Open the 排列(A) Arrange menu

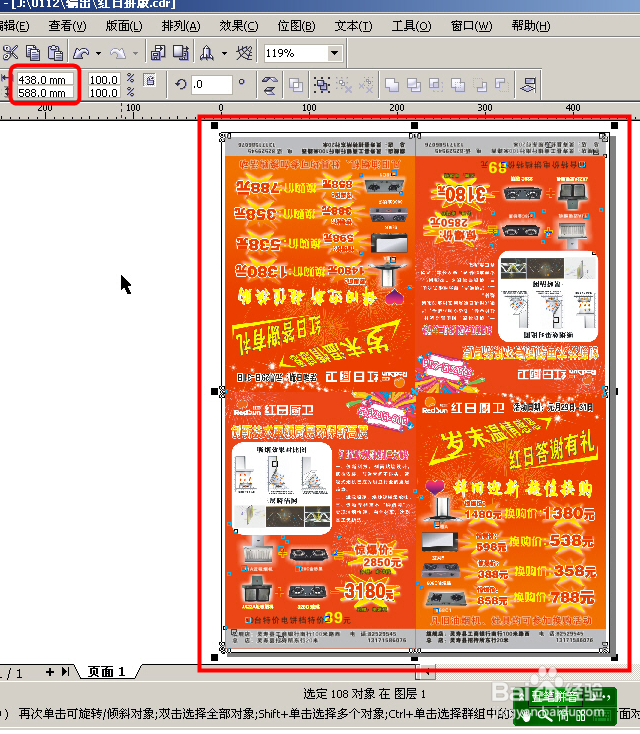click(x=181, y=26)
